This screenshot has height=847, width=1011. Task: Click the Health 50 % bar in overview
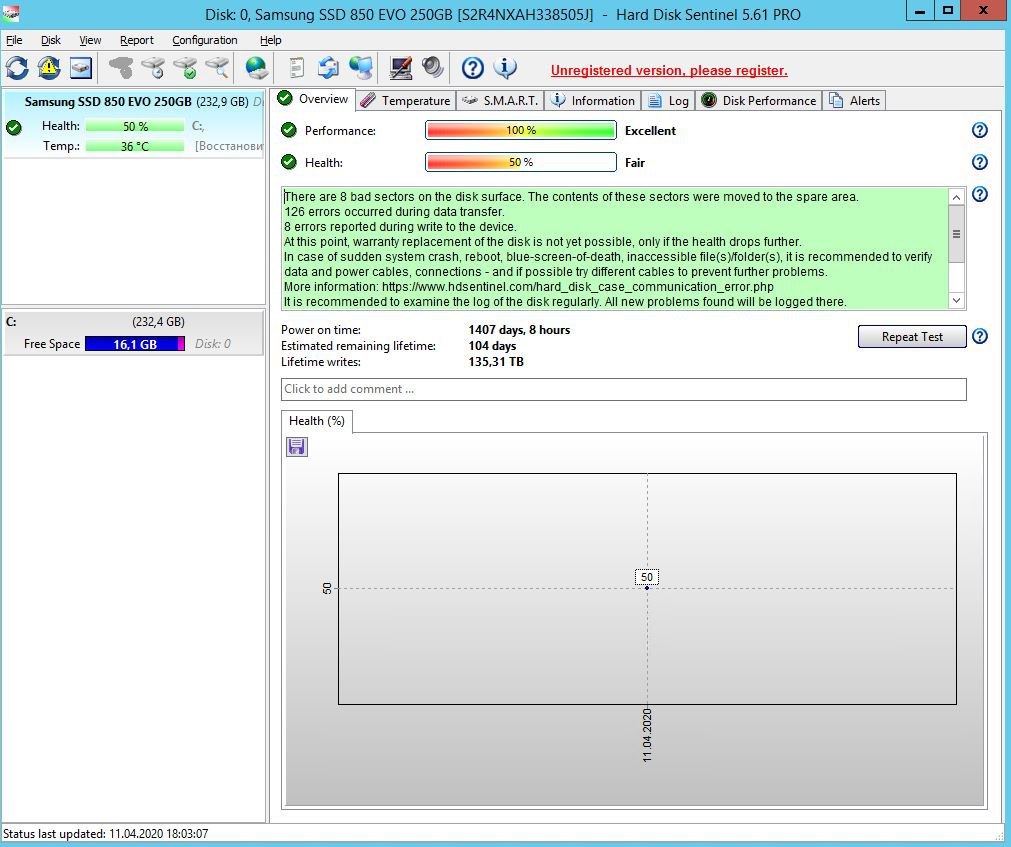point(520,162)
